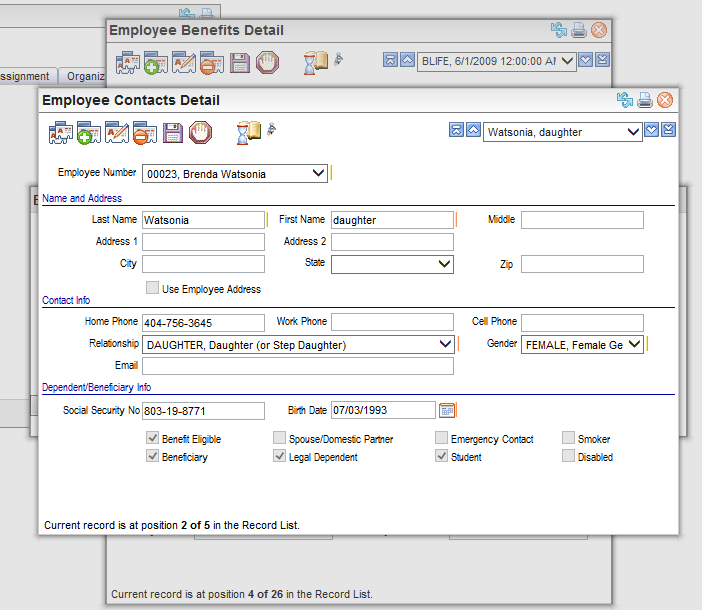Open the Birth Date calendar picker
This screenshot has height=610, width=702.
[x=447, y=410]
